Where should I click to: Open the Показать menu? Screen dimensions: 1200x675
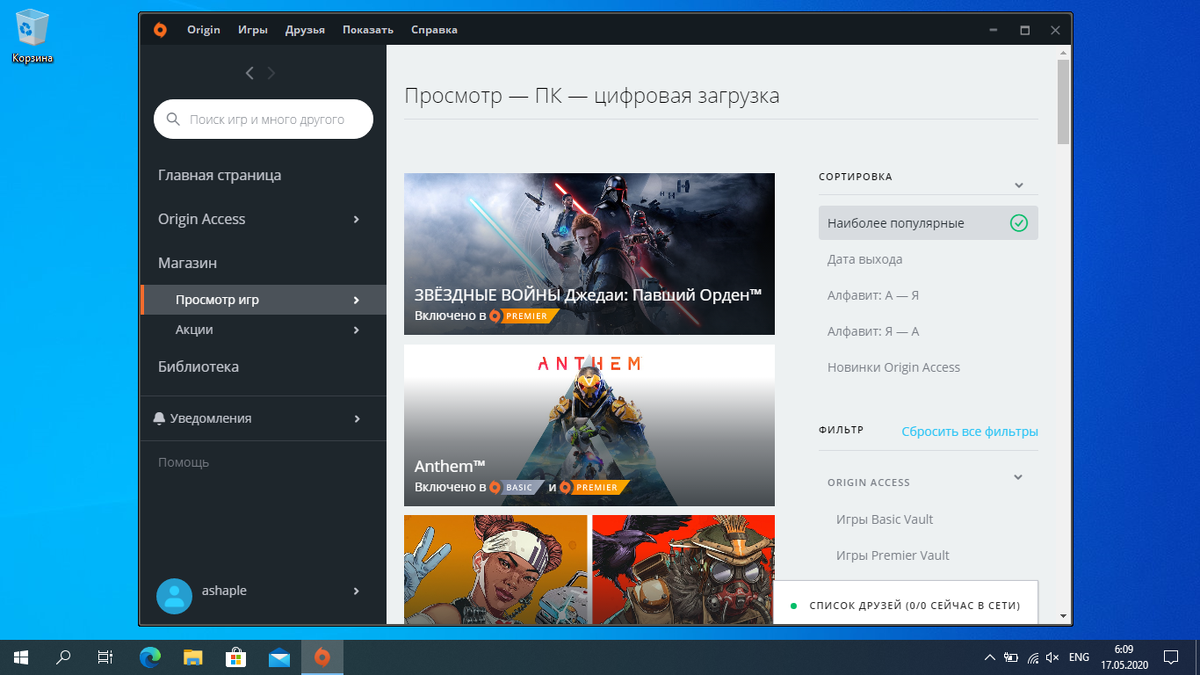coord(368,30)
